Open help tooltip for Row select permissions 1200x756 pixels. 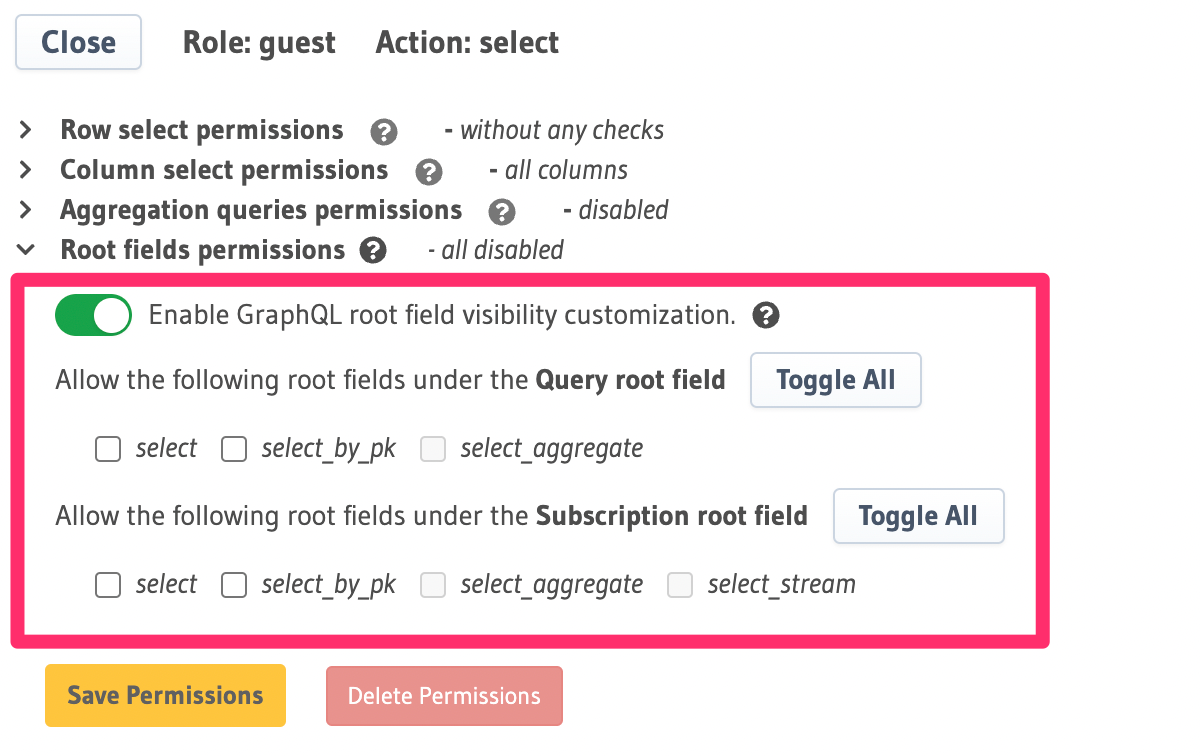(x=383, y=131)
